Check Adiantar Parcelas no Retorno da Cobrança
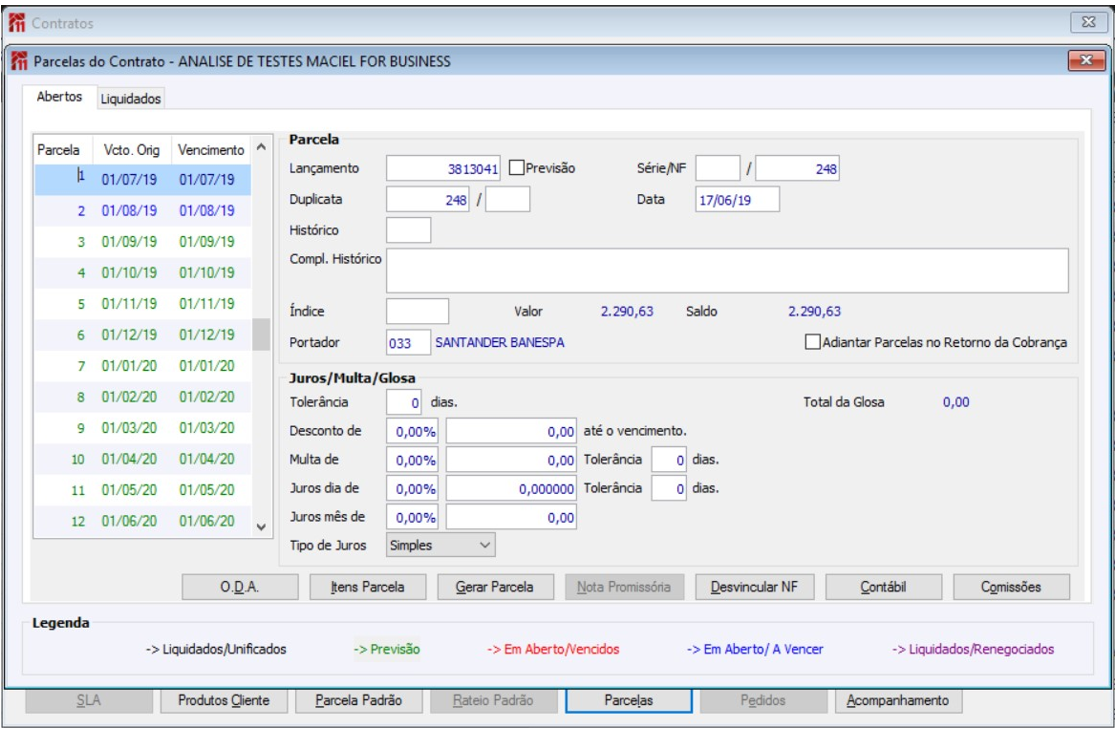 (x=812, y=342)
